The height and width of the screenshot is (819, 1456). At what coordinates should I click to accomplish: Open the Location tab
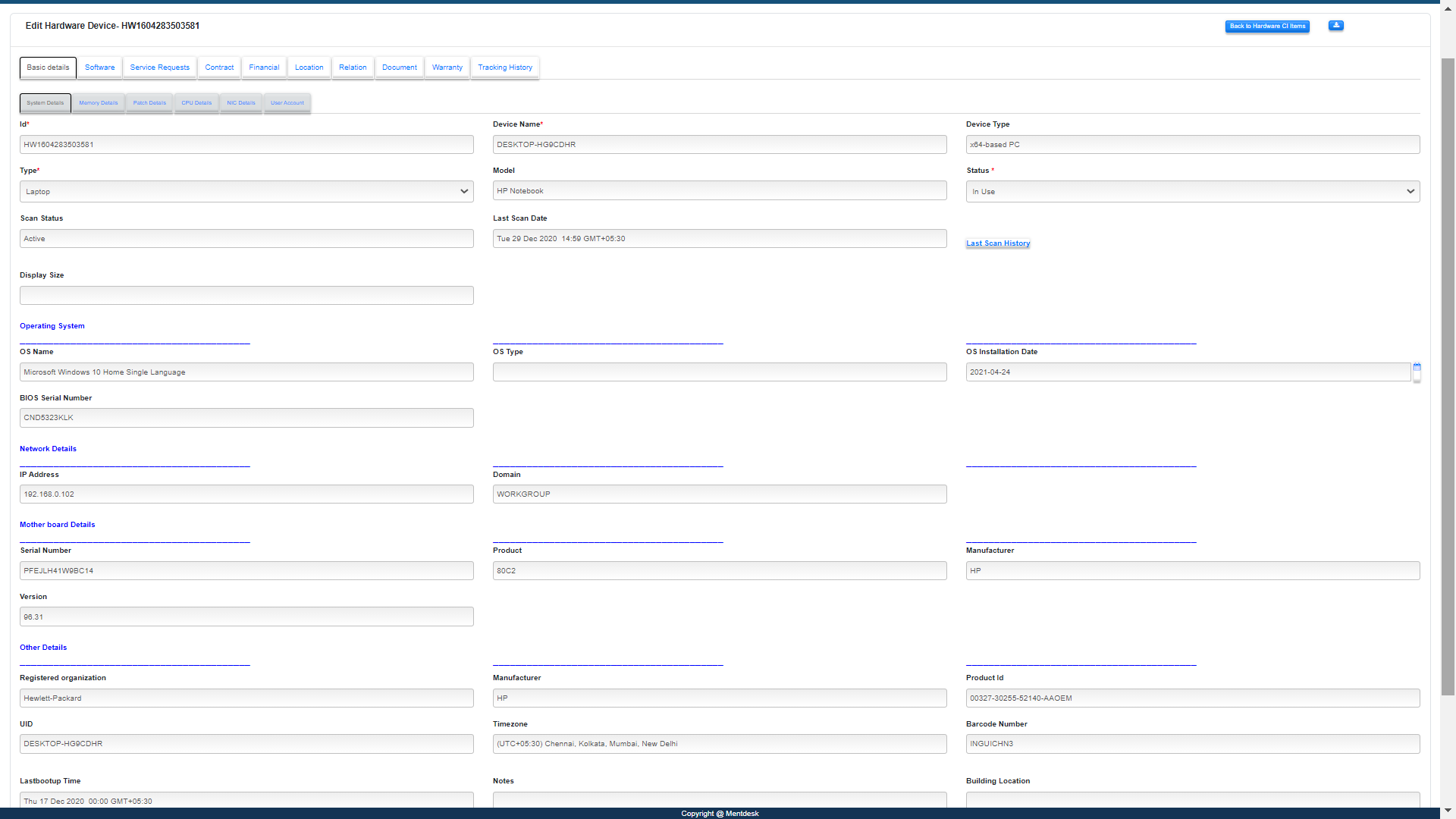tap(309, 67)
